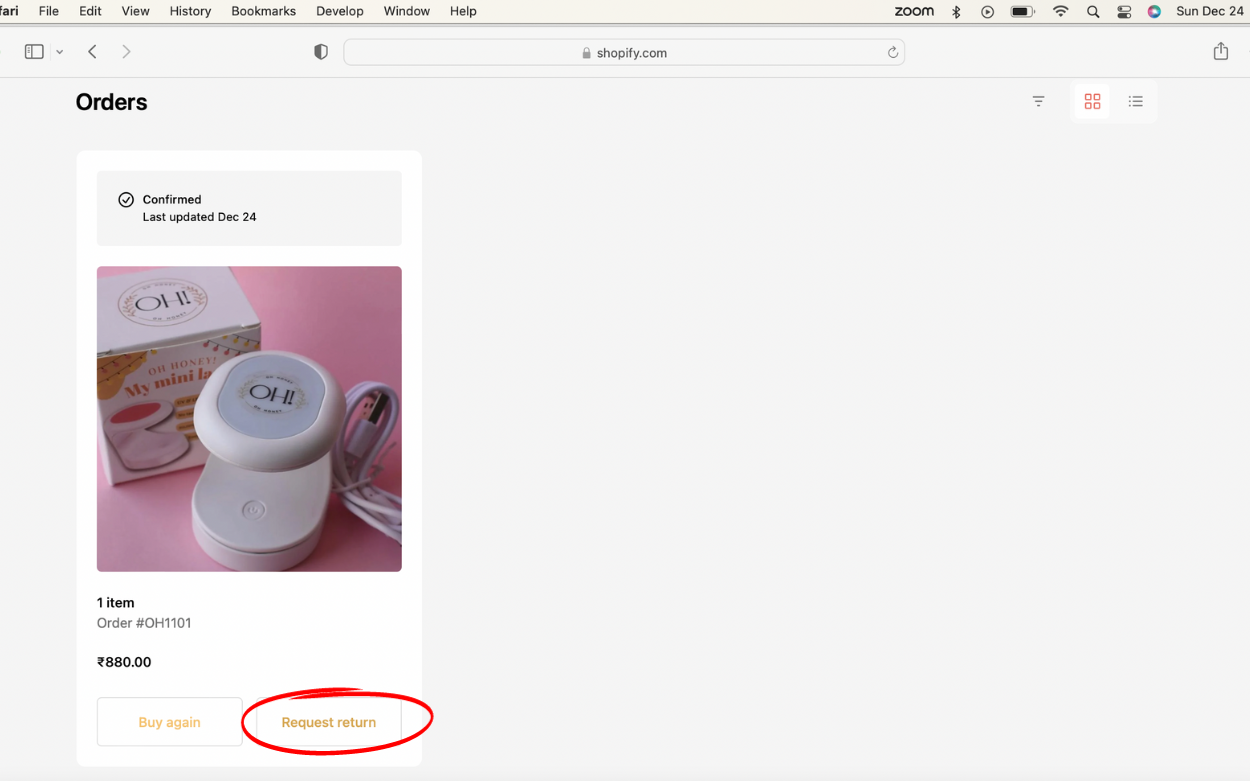Toggle the Safari sidebar
1250x781 pixels.
(34, 52)
